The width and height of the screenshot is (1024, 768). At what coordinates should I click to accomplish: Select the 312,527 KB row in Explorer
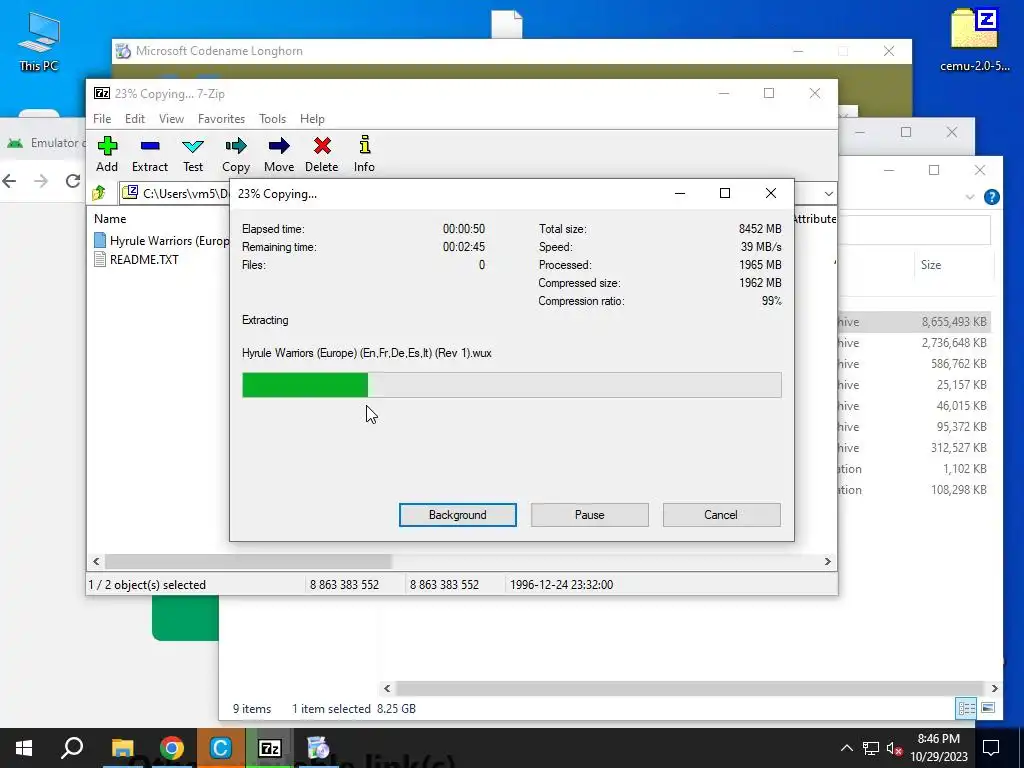pos(914,447)
